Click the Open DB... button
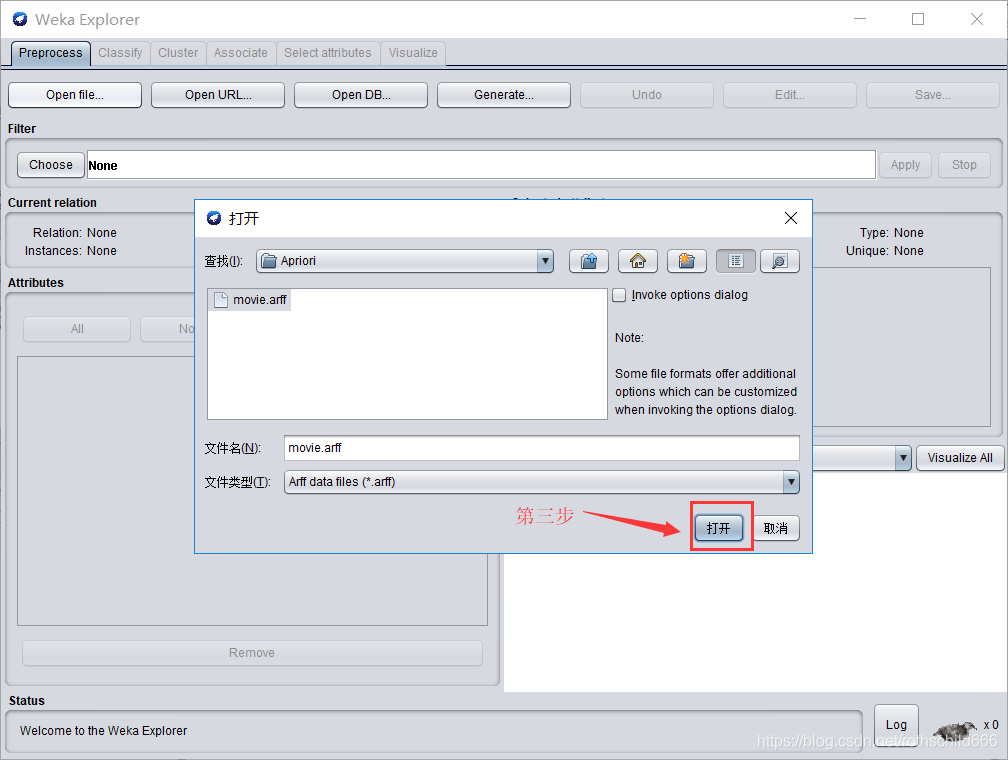This screenshot has width=1008, height=760. coord(361,95)
